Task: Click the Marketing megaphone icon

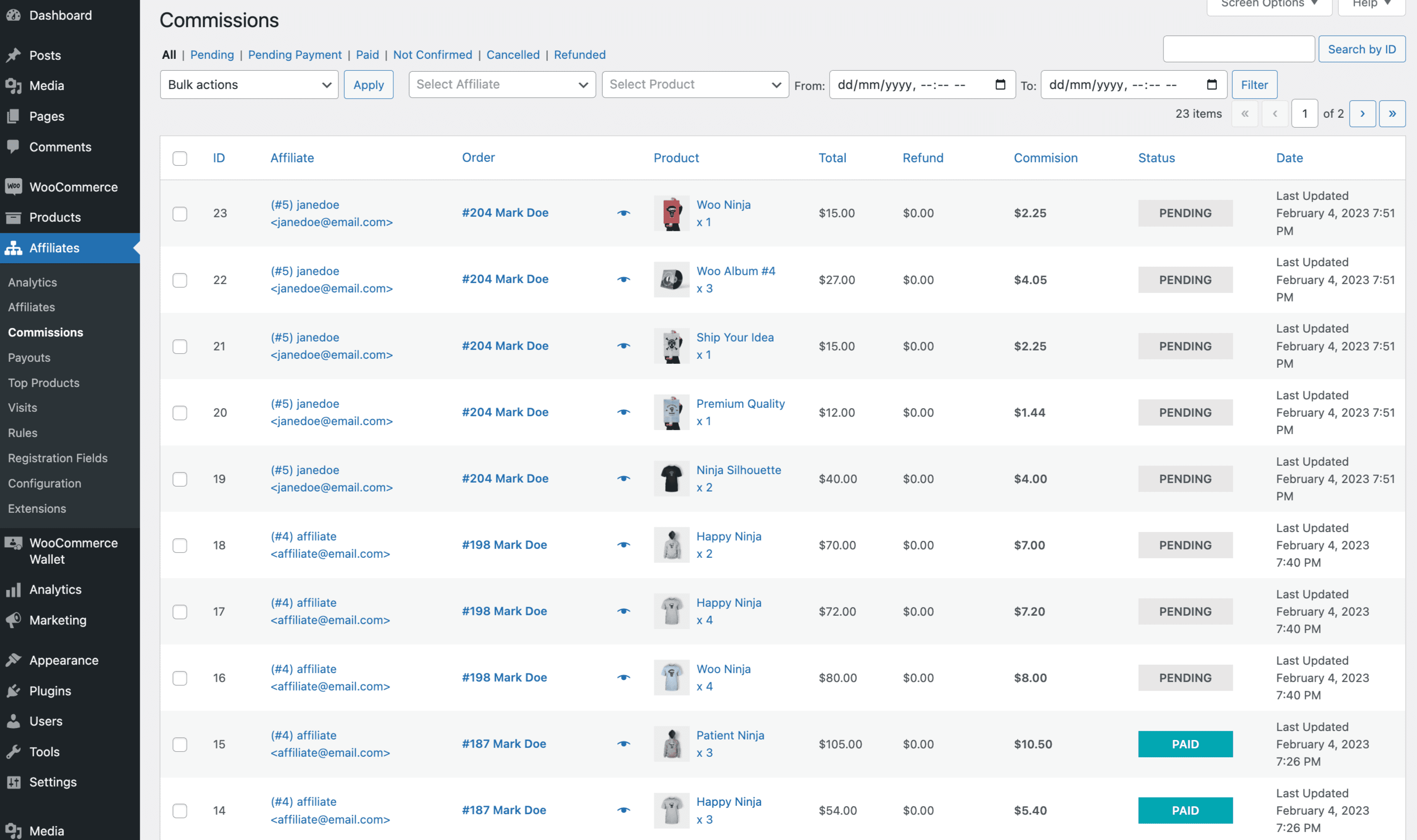Action: coord(13,620)
